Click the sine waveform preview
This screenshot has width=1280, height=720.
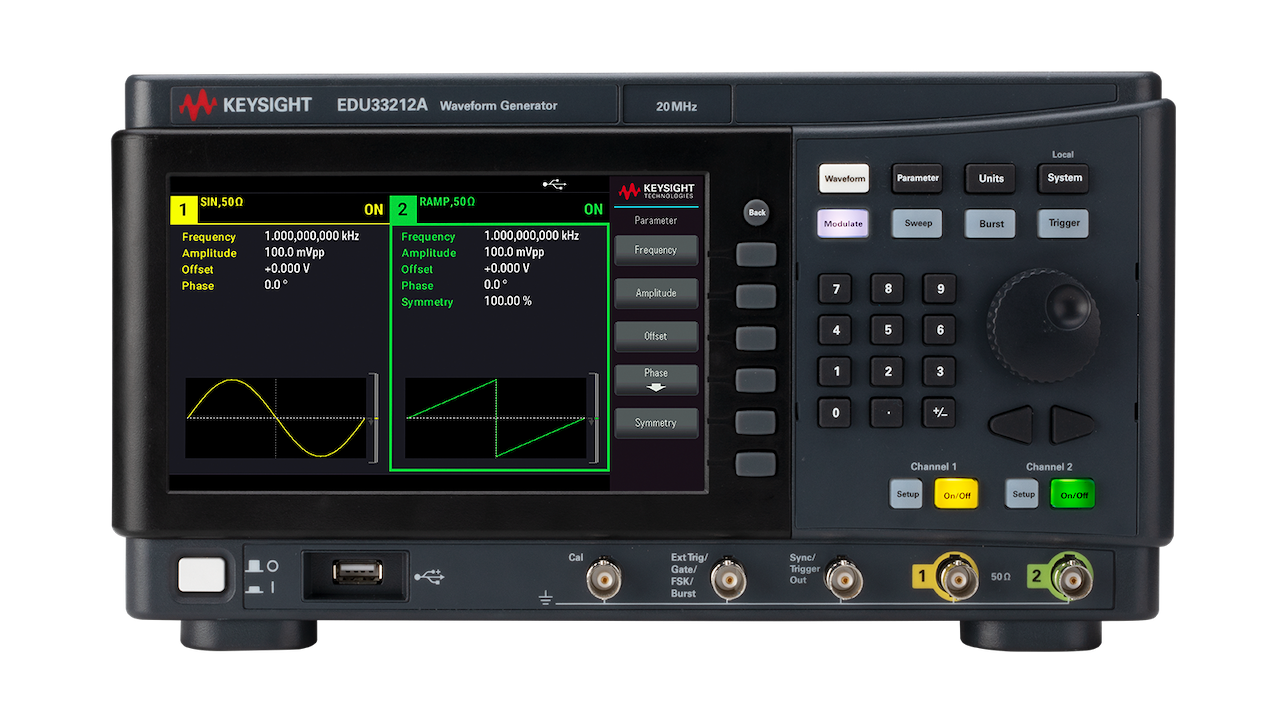point(276,418)
